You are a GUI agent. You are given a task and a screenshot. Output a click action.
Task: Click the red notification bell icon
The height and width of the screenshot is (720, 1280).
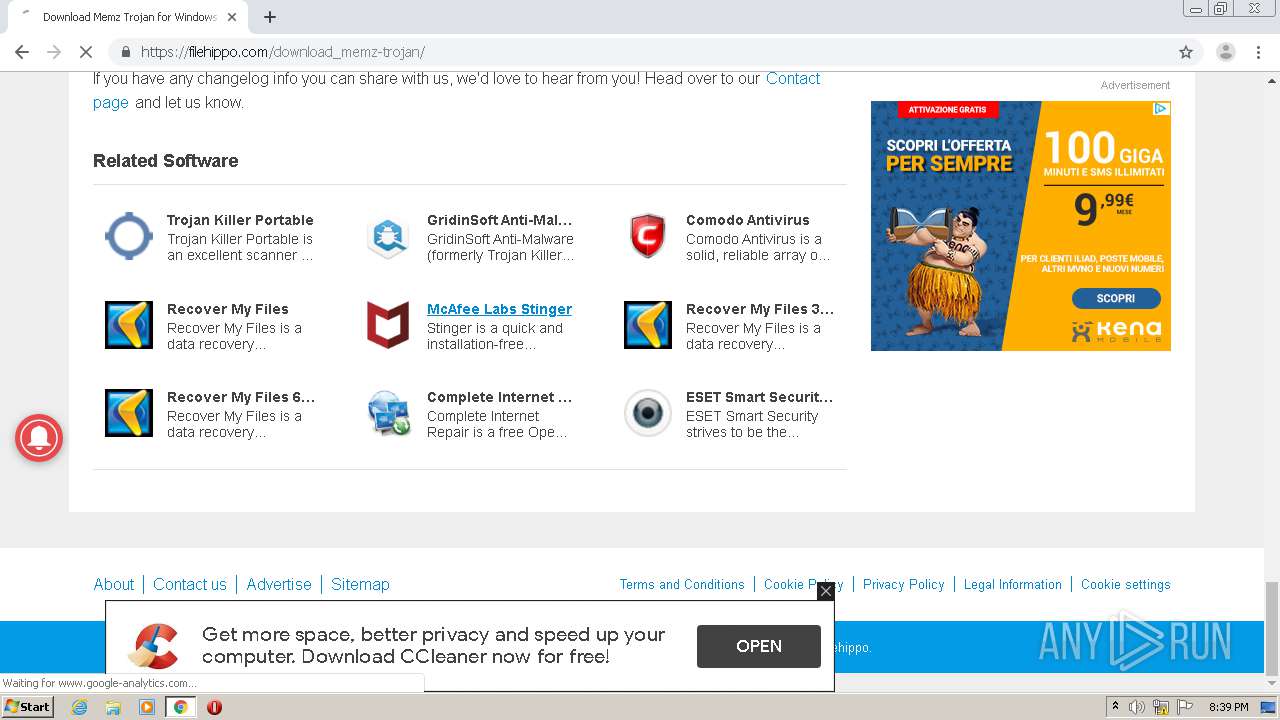[39, 437]
